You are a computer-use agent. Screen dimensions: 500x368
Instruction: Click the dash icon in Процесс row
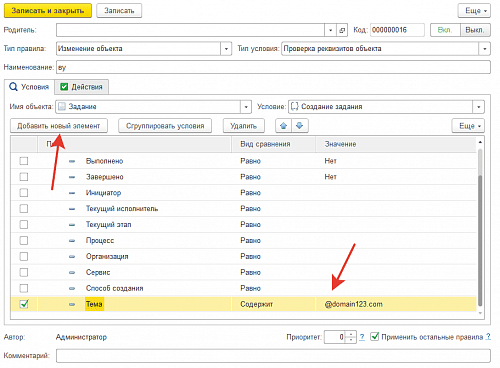point(72,241)
